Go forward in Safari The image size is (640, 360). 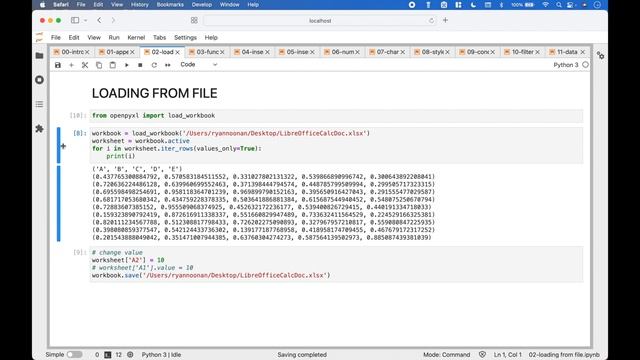113,20
